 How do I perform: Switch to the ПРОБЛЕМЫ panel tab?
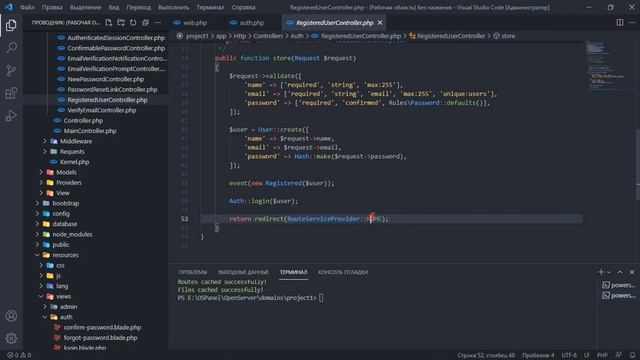(x=193, y=272)
